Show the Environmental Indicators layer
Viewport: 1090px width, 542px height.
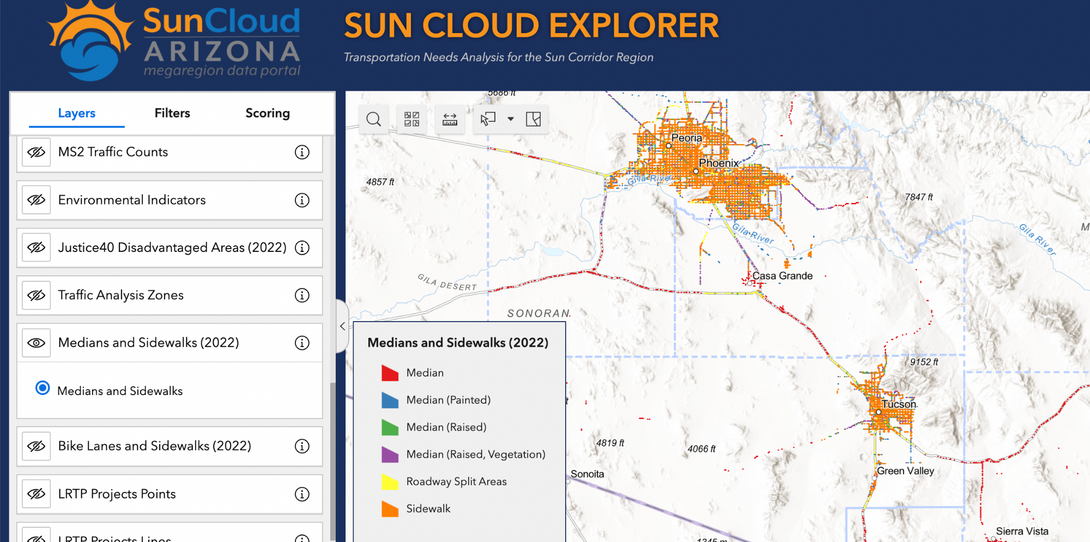pyautogui.click(x=36, y=199)
